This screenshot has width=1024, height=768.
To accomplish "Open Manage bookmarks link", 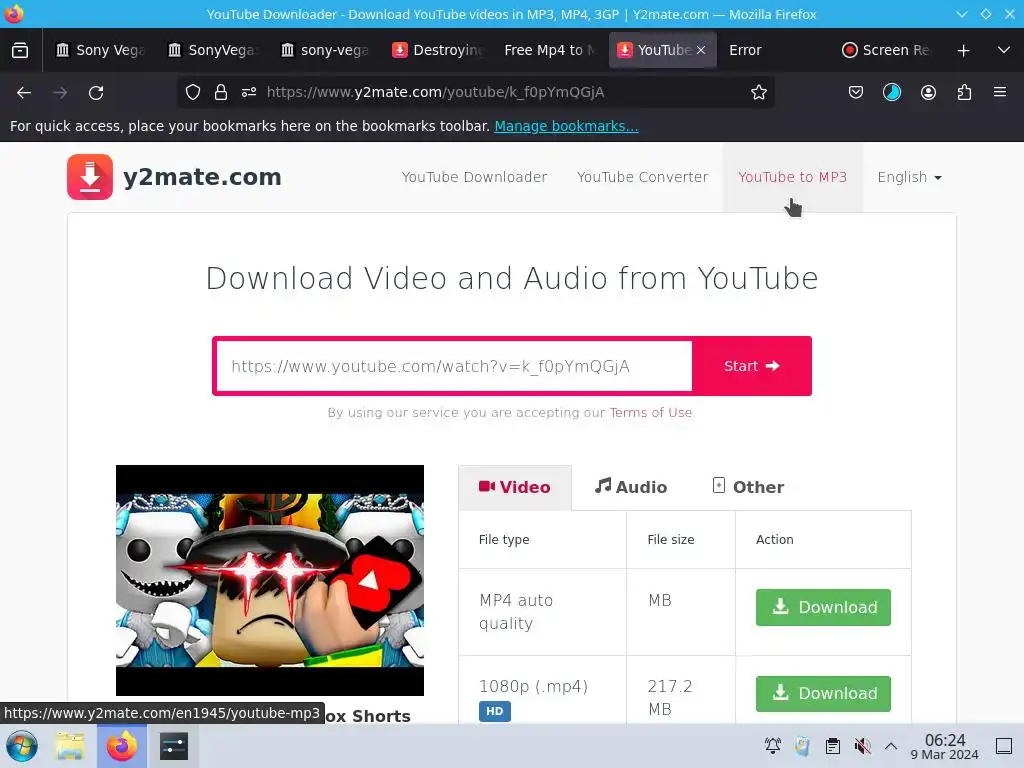I will tap(566, 126).
